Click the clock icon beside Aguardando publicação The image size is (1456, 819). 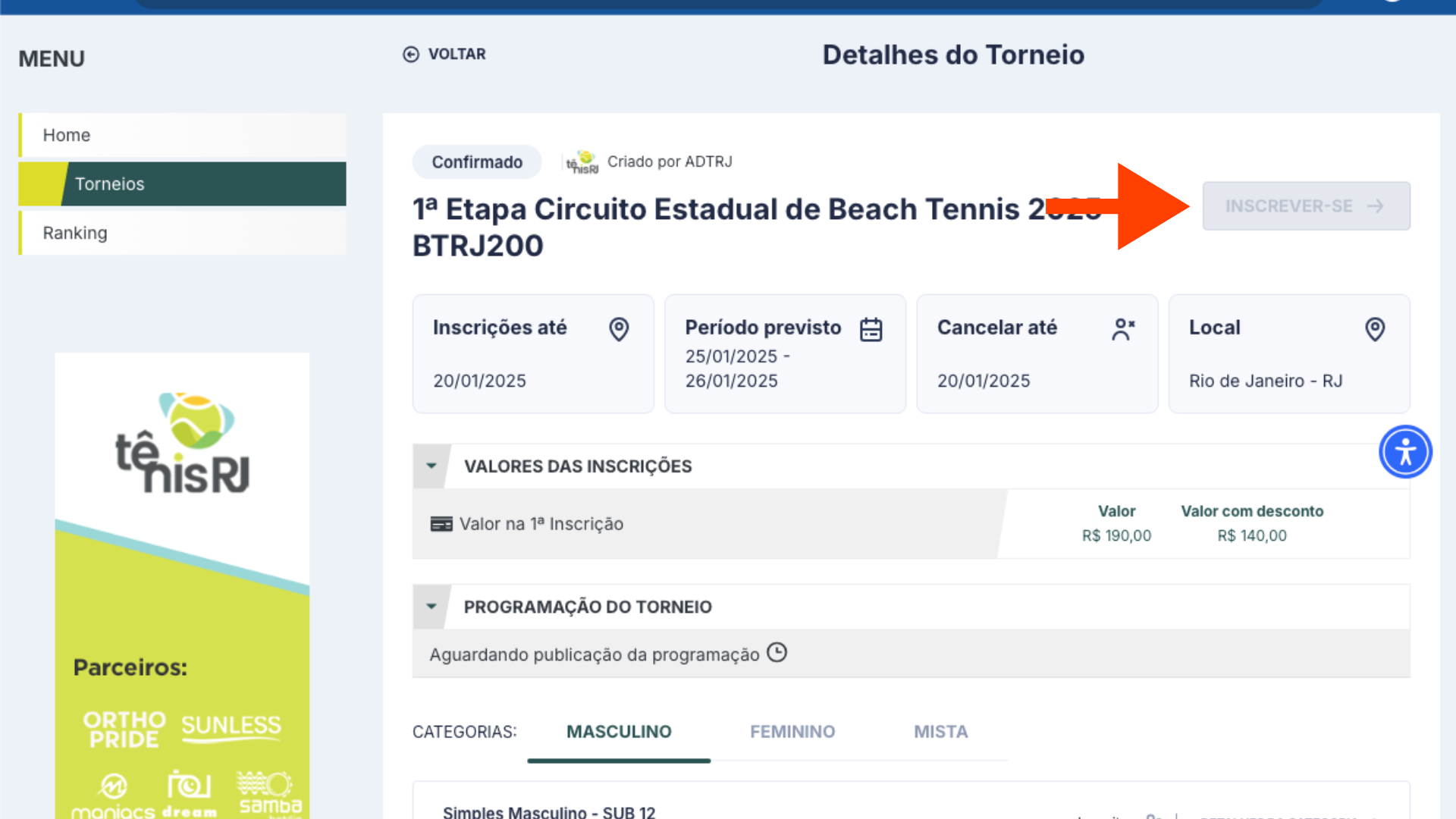point(777,653)
